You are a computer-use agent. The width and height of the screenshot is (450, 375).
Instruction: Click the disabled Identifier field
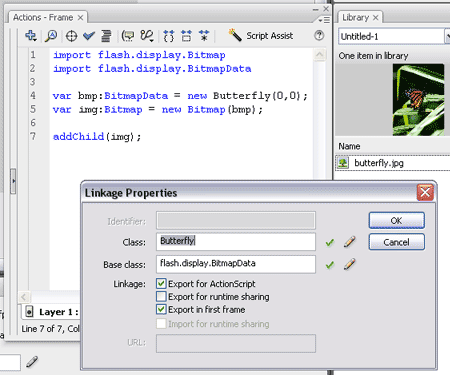pyautogui.click(x=236, y=220)
